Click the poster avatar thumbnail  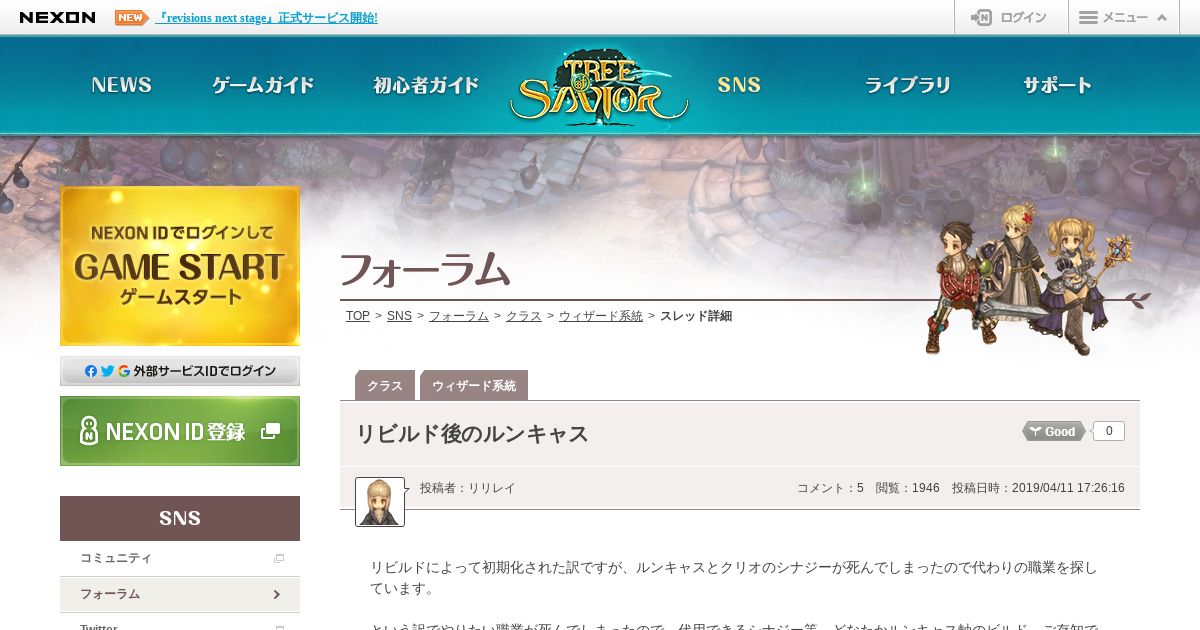pyautogui.click(x=380, y=502)
